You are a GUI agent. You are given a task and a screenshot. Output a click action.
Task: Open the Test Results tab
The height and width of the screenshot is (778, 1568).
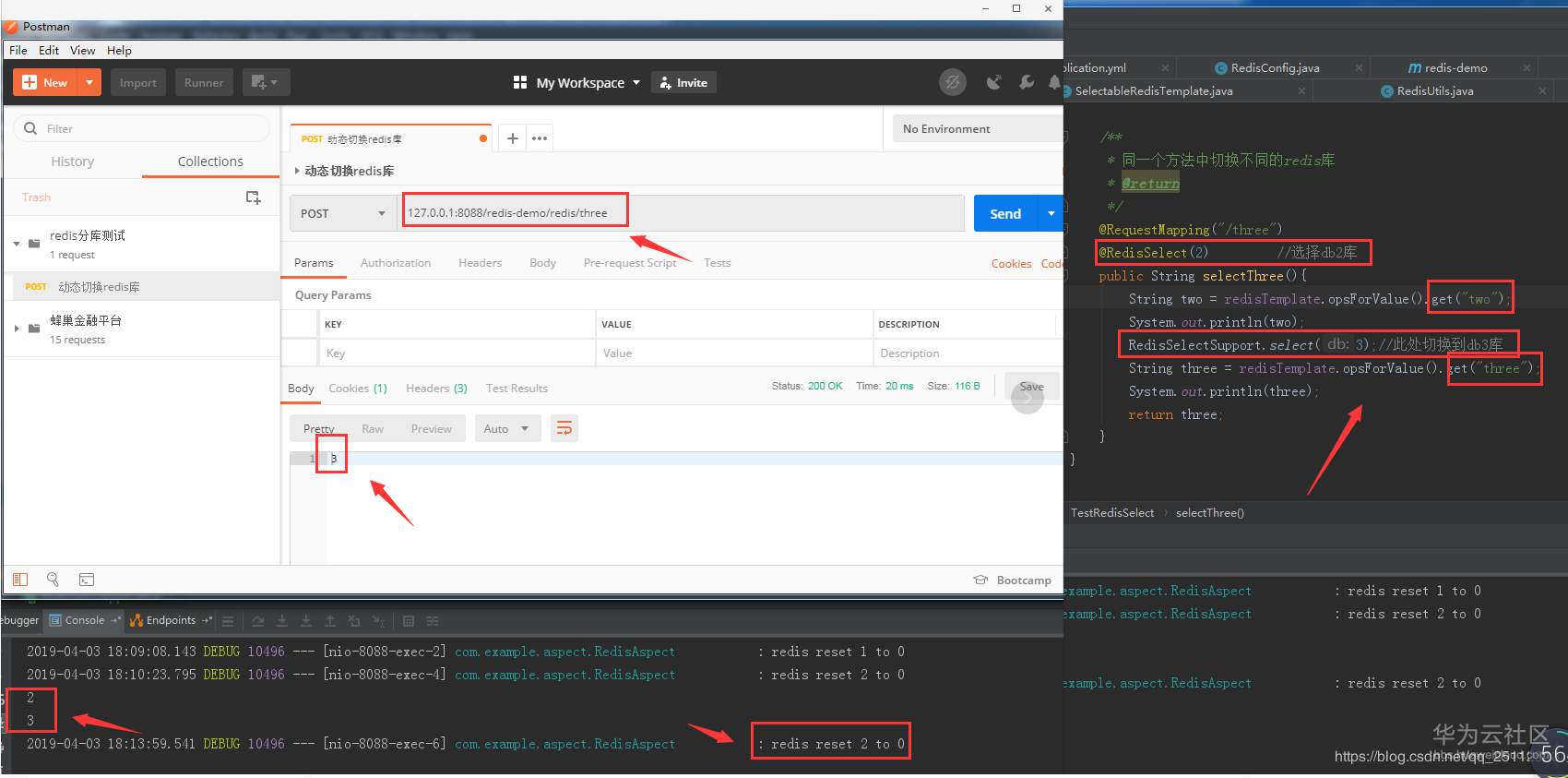(517, 389)
